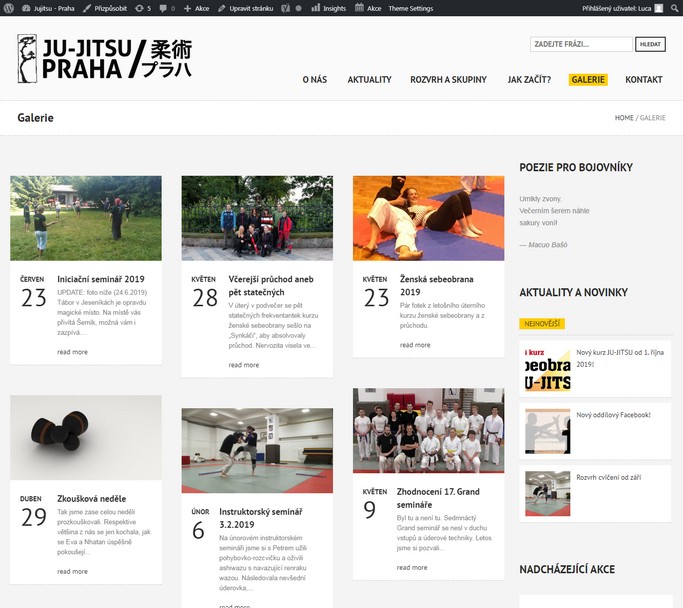The width and height of the screenshot is (683, 608).
Task: Click the admin bar search magnifier
Action: 674,8
